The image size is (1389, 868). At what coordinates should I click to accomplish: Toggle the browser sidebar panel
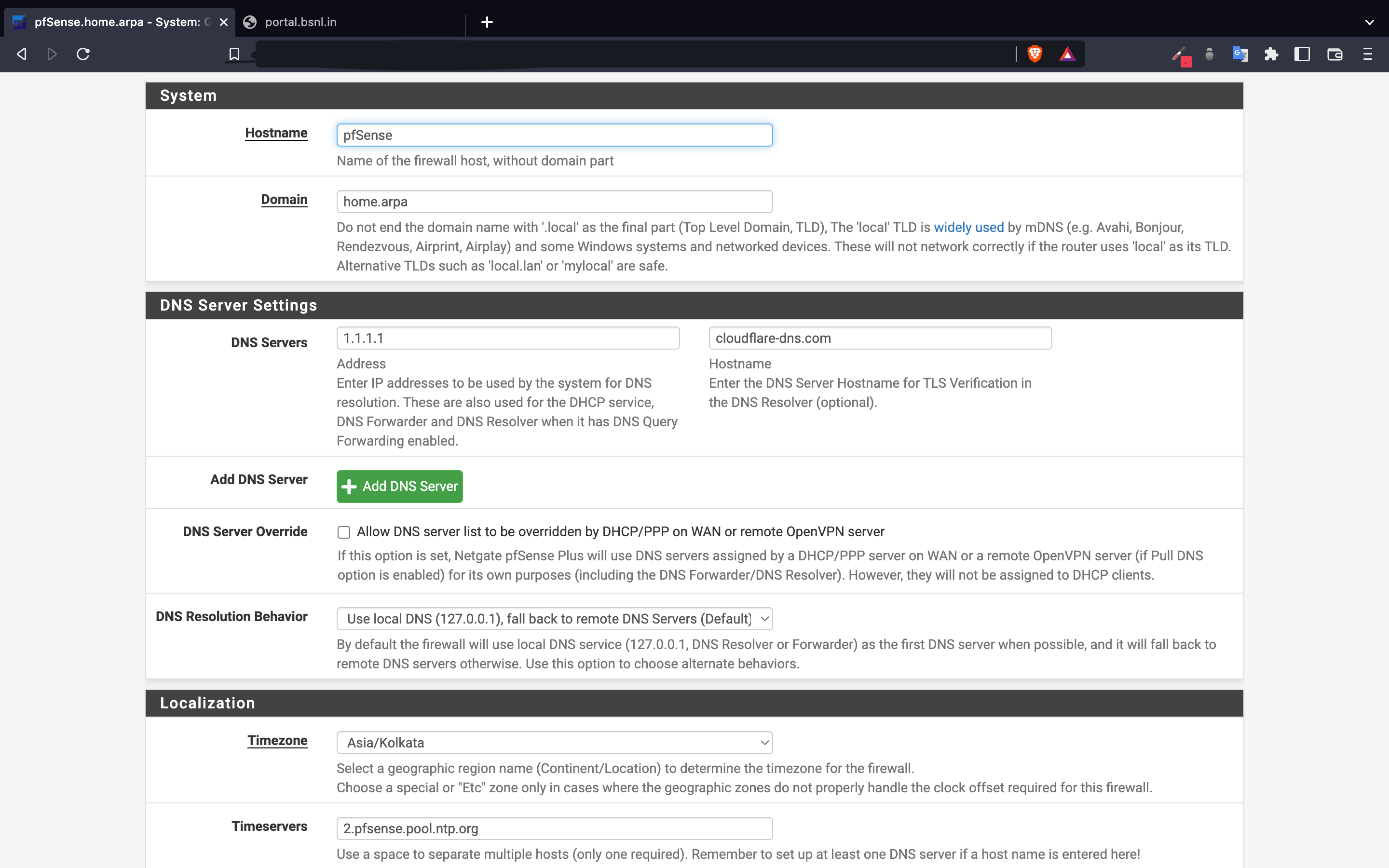pyautogui.click(x=1302, y=54)
